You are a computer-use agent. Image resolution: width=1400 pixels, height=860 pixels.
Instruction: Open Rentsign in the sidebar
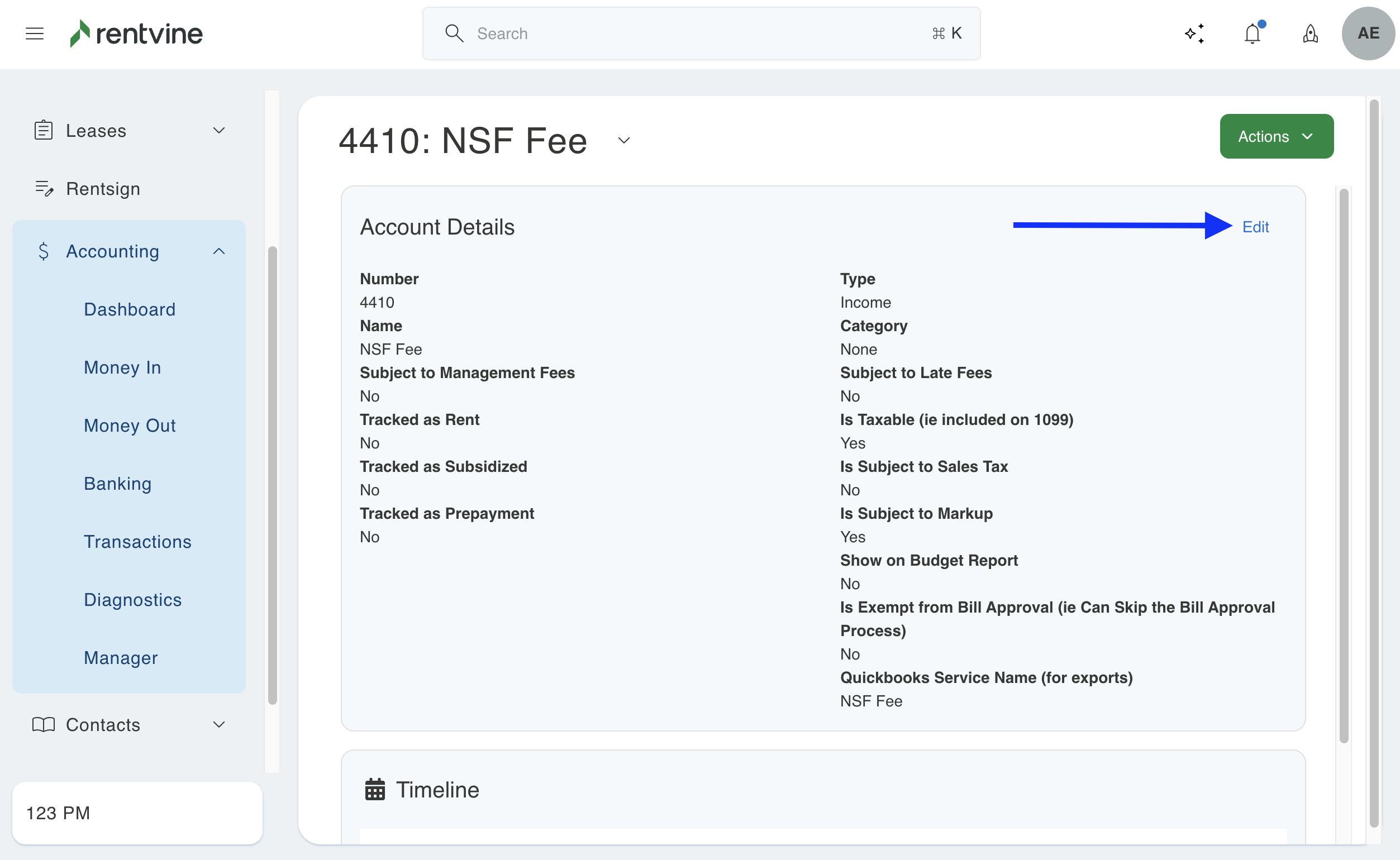pyautogui.click(x=103, y=189)
